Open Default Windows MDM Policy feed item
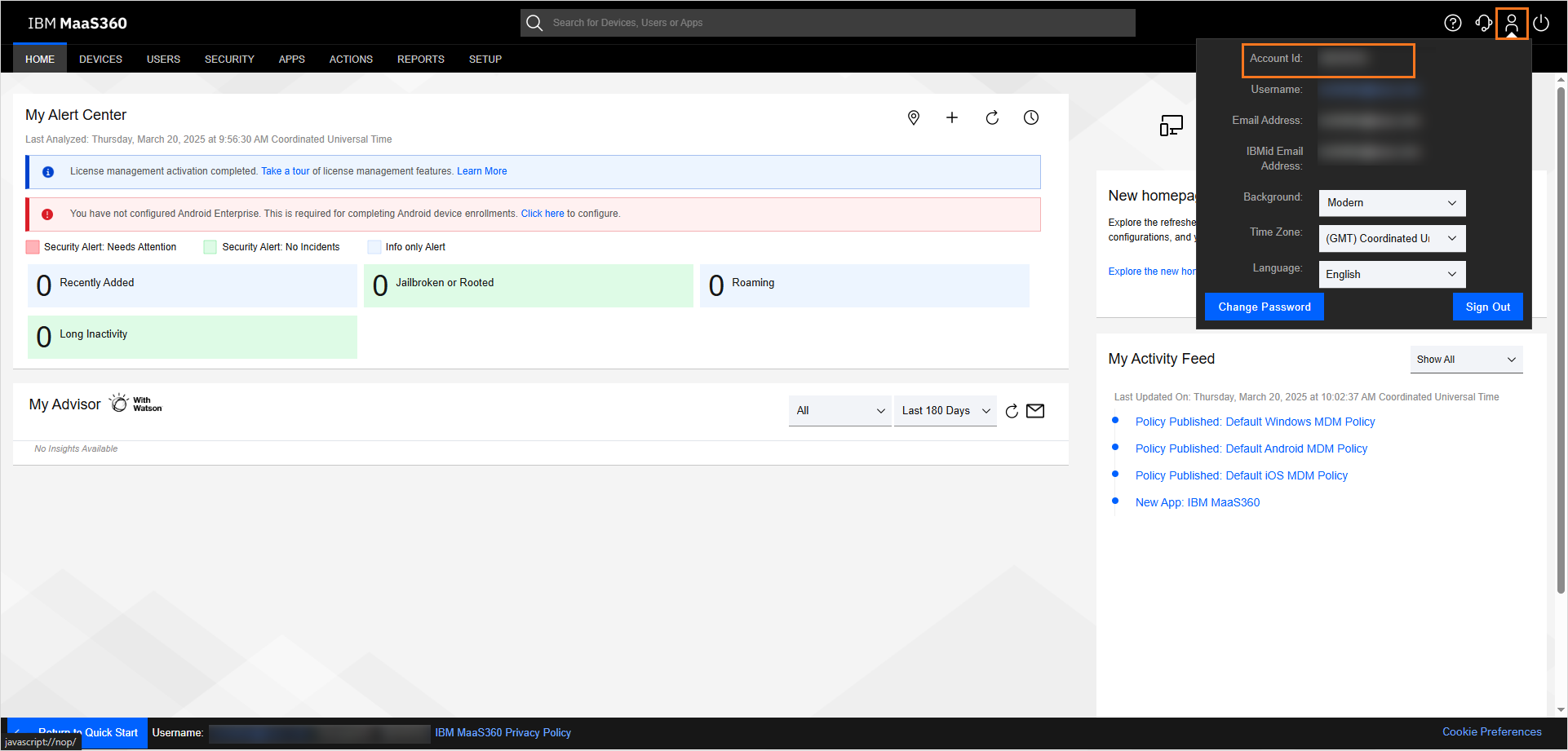The width and height of the screenshot is (1568, 751). (1255, 422)
